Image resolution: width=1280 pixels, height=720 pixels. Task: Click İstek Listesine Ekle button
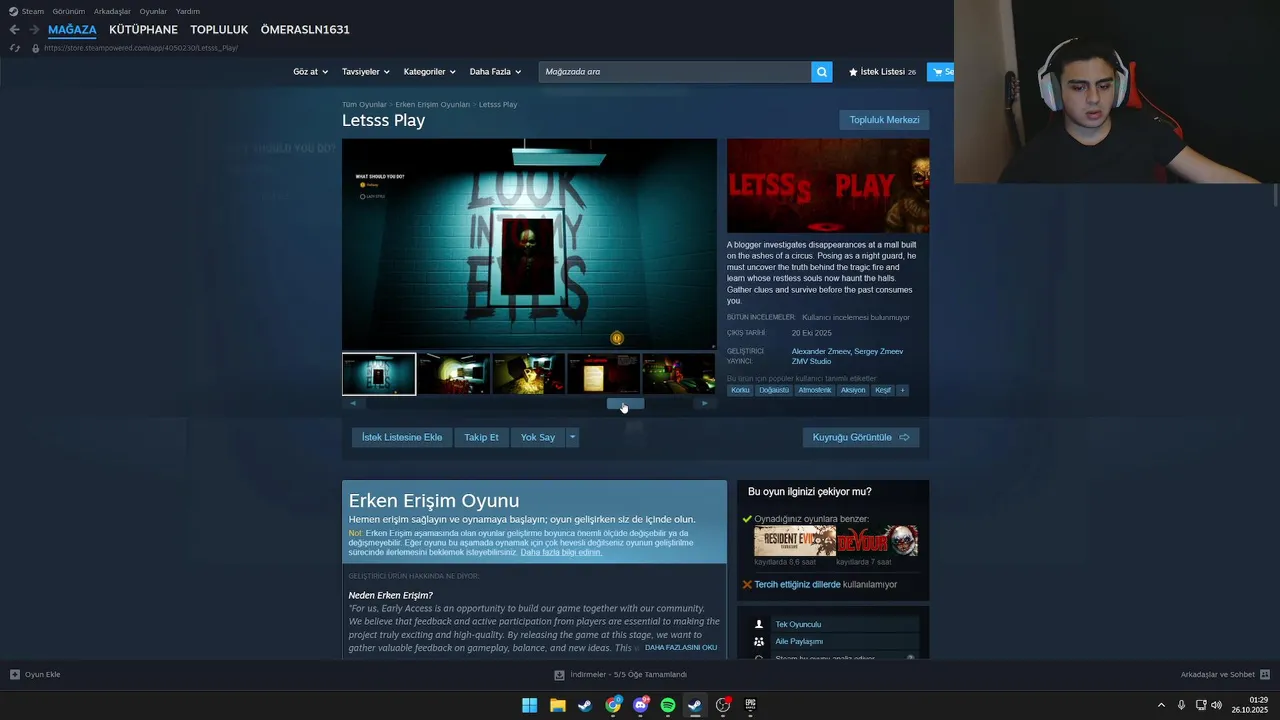(402, 437)
